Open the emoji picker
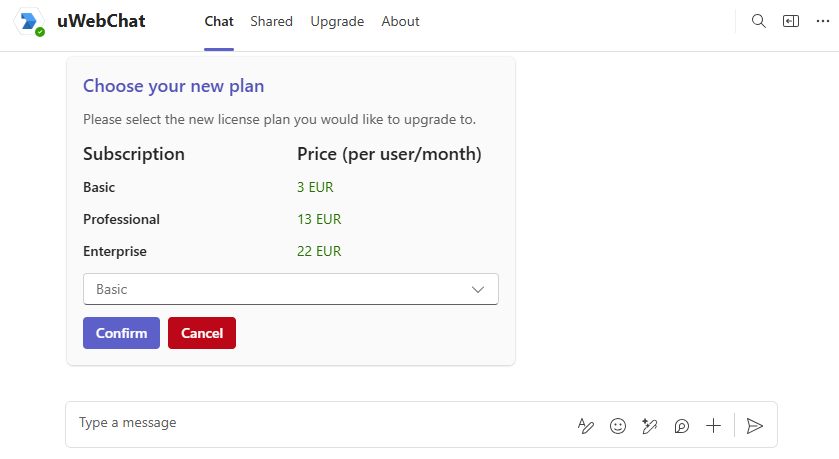The image size is (839, 459). tap(618, 426)
